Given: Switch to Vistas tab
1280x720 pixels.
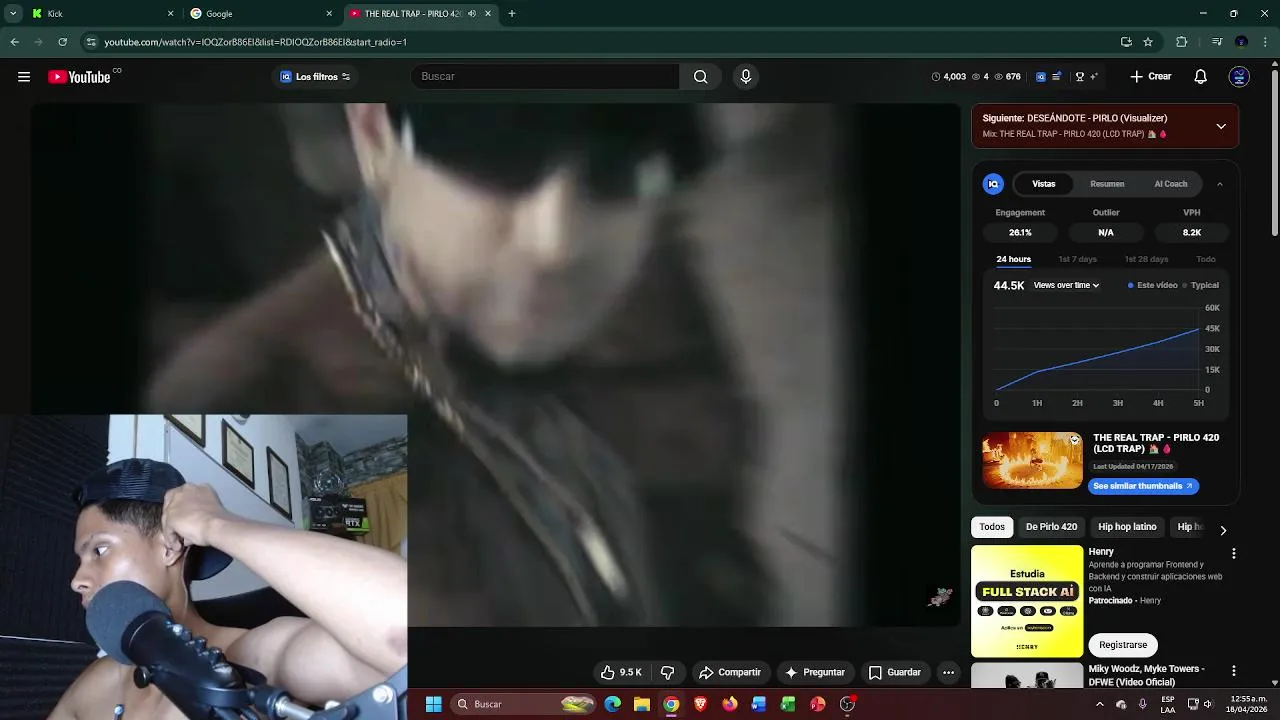Looking at the screenshot, I should tap(1044, 184).
